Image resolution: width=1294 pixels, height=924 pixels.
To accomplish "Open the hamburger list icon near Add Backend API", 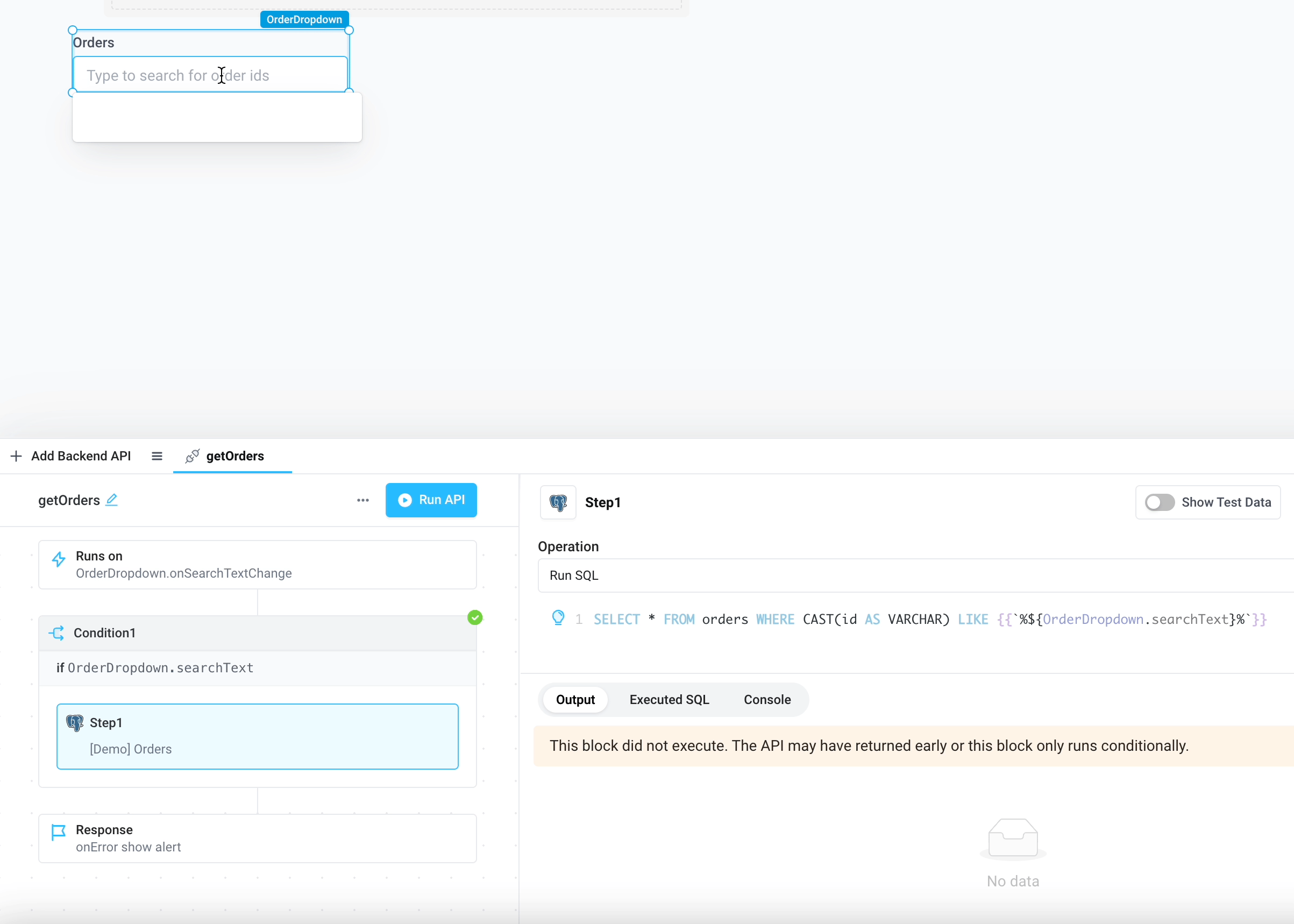I will pyautogui.click(x=157, y=456).
